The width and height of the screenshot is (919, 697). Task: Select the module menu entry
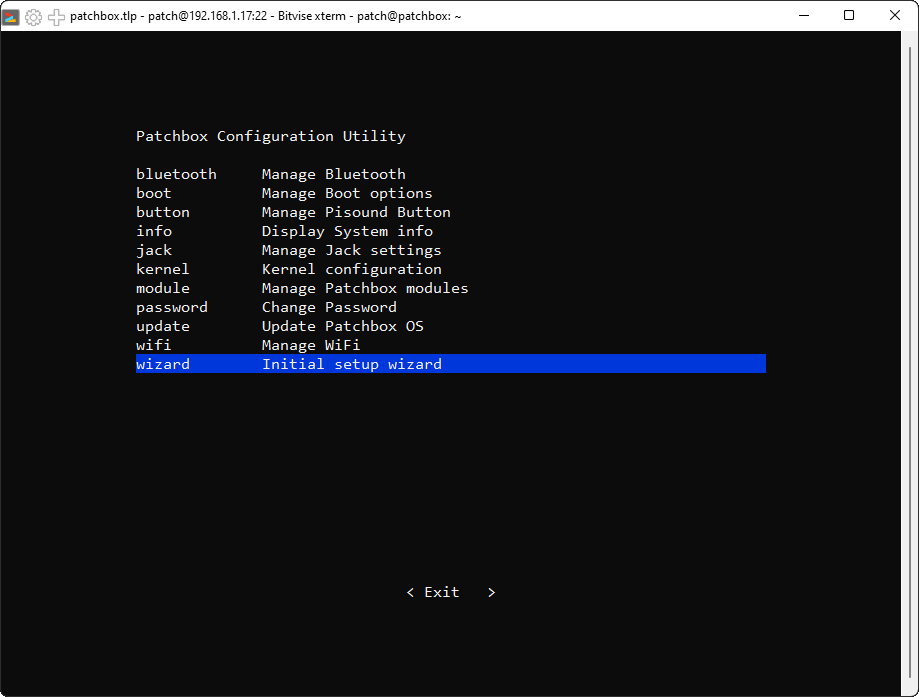[x=163, y=288]
